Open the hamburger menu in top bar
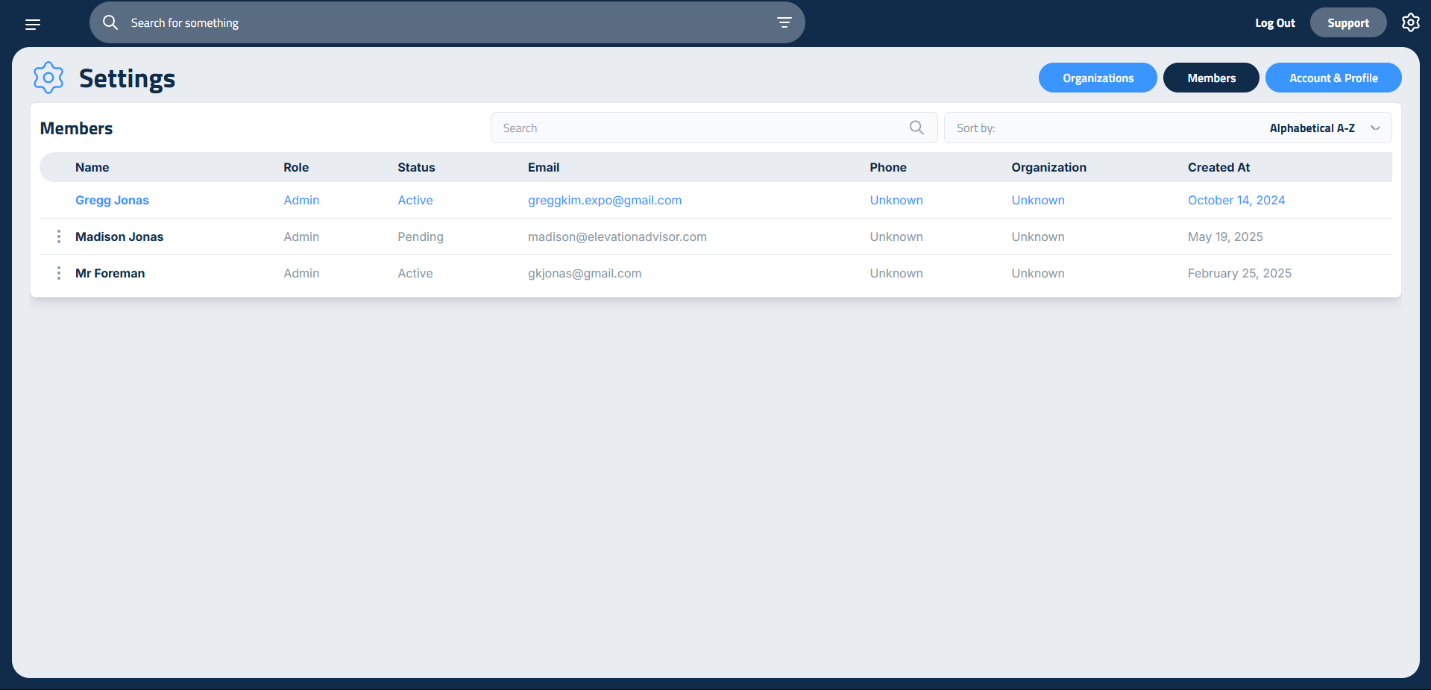 [33, 23]
